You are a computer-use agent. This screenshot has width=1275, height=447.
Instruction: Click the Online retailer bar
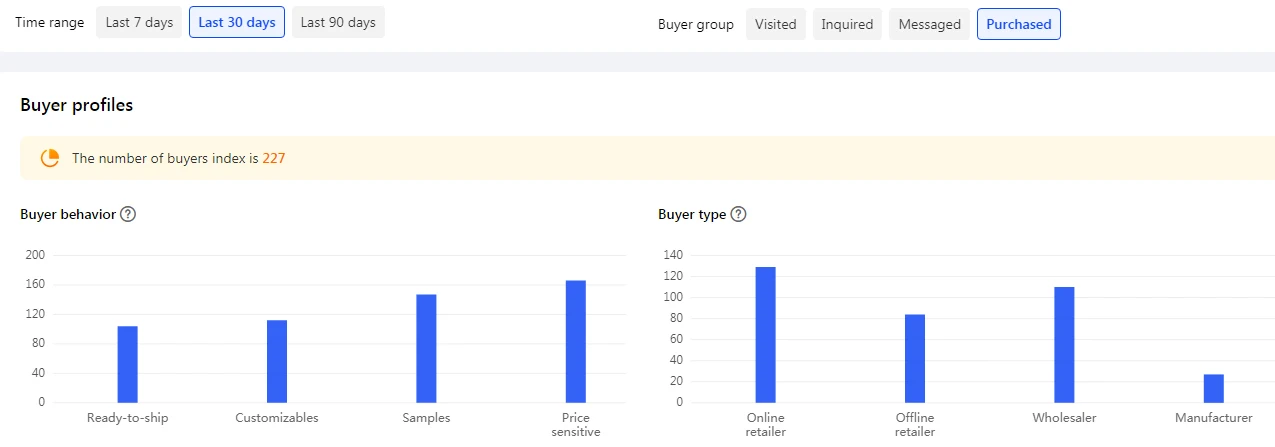click(x=765, y=334)
